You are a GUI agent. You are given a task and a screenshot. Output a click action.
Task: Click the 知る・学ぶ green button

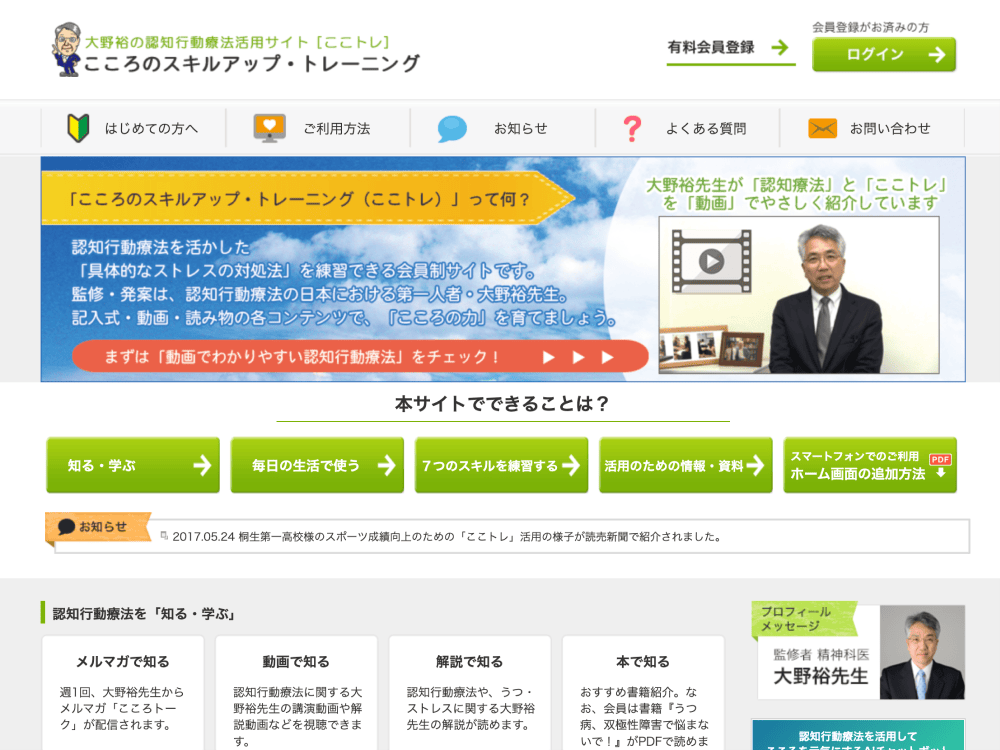point(133,465)
